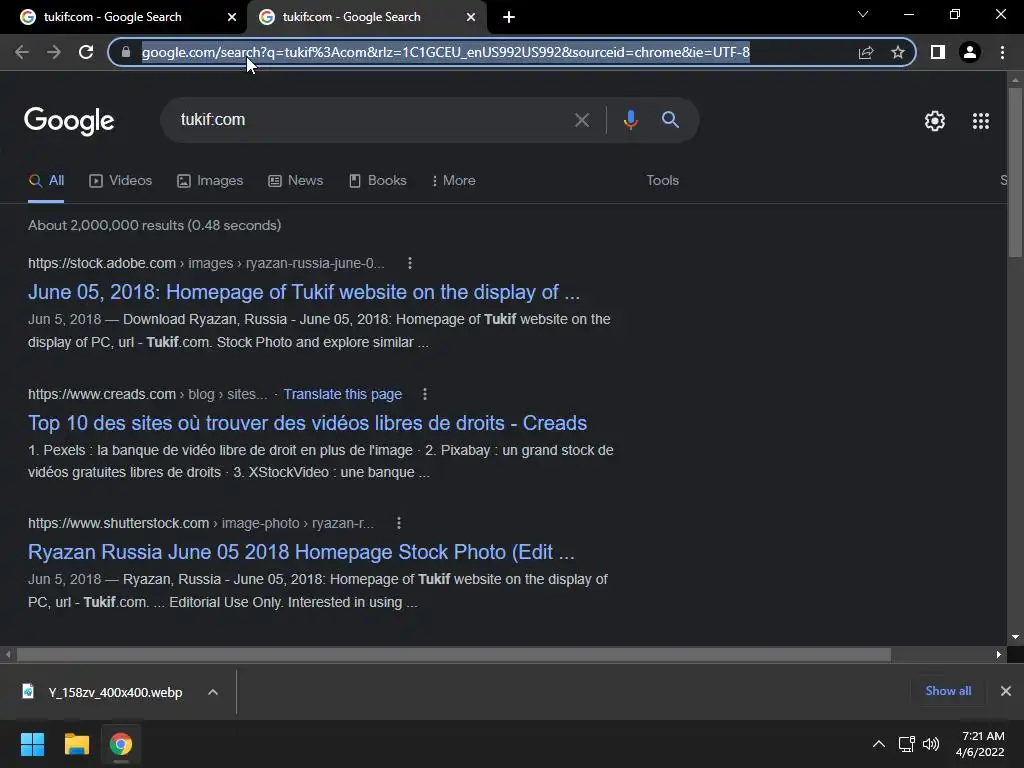Click the scroll down arrow of the page
Image resolution: width=1024 pixels, height=768 pixels.
[x=1015, y=637]
